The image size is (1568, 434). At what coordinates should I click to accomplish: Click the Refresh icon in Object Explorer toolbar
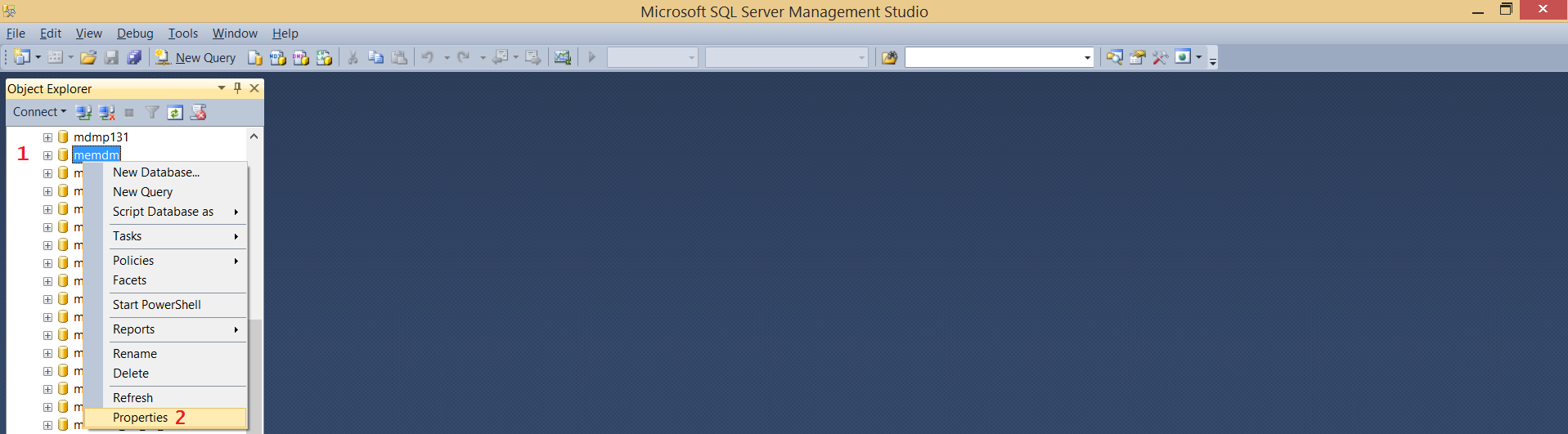[x=175, y=113]
